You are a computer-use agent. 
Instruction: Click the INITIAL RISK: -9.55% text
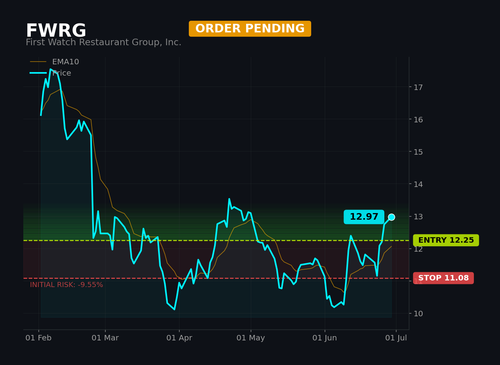tap(66, 285)
